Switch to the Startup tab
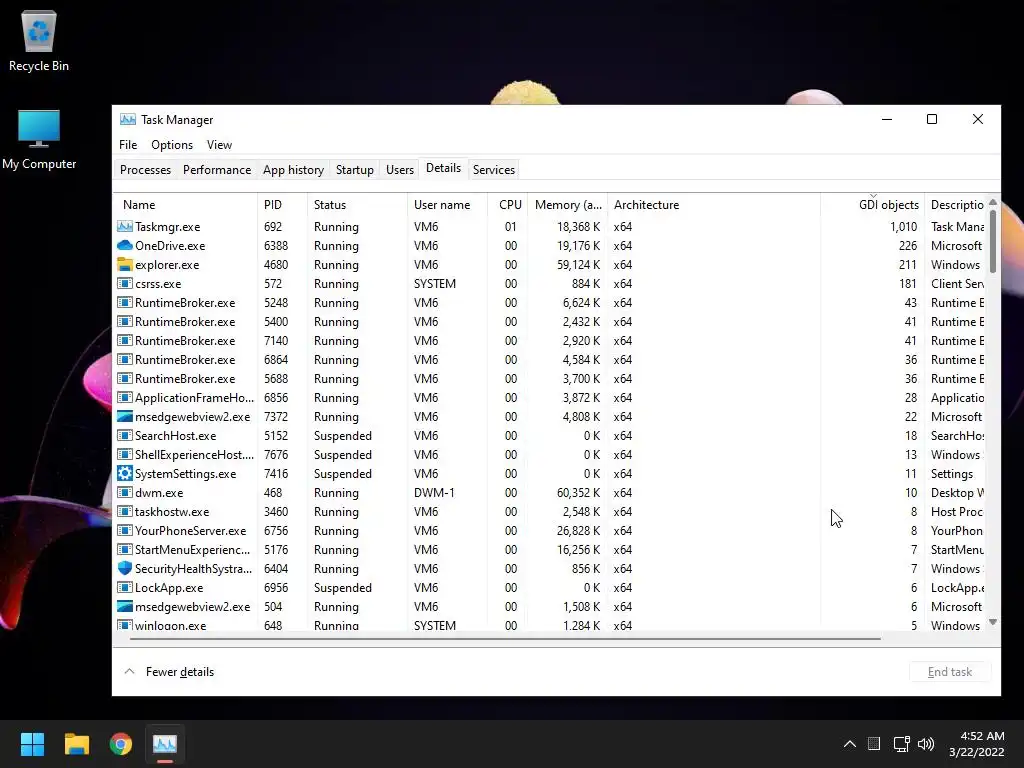 [355, 170]
